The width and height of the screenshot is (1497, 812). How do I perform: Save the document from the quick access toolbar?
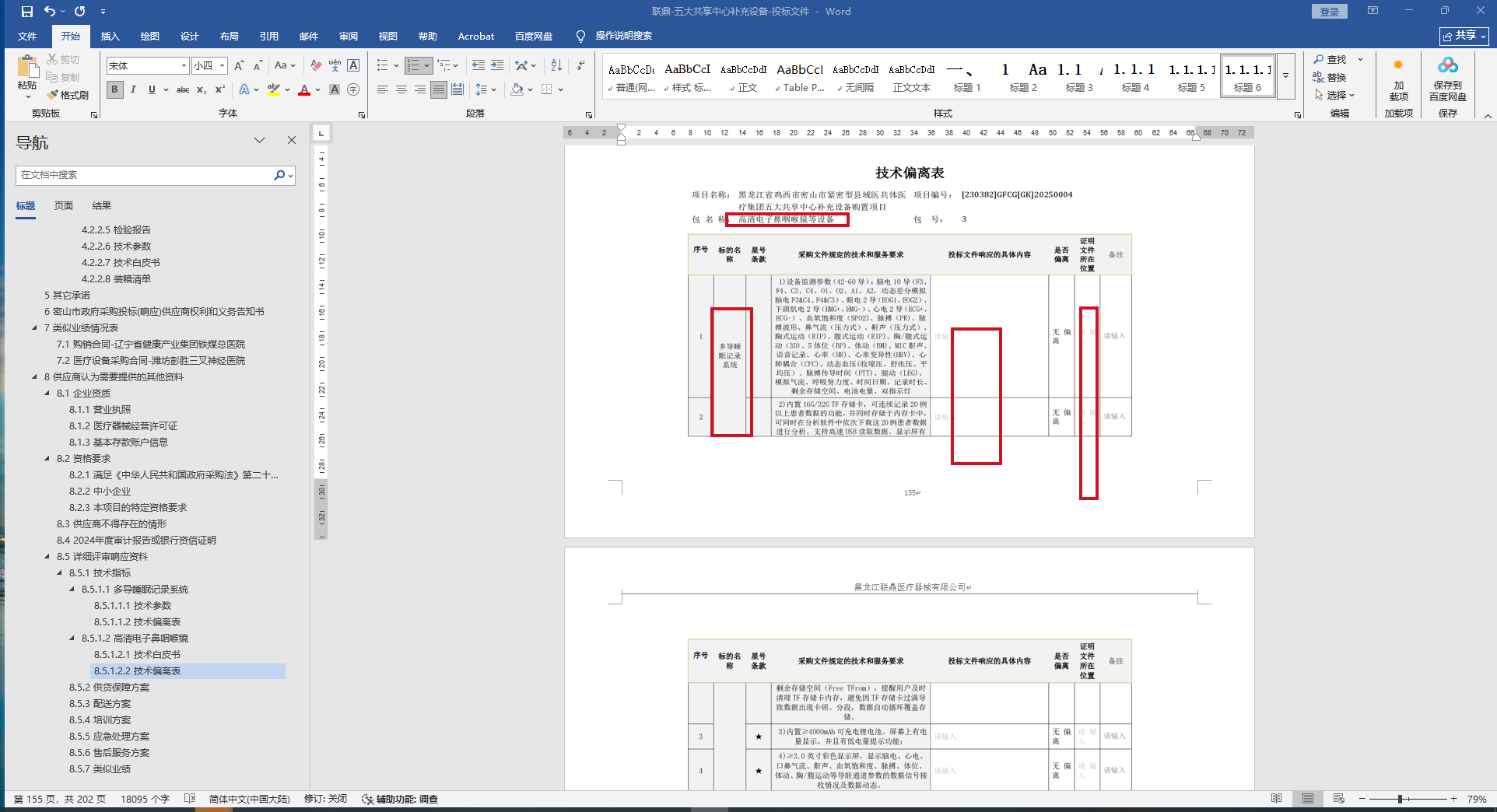pos(27,12)
